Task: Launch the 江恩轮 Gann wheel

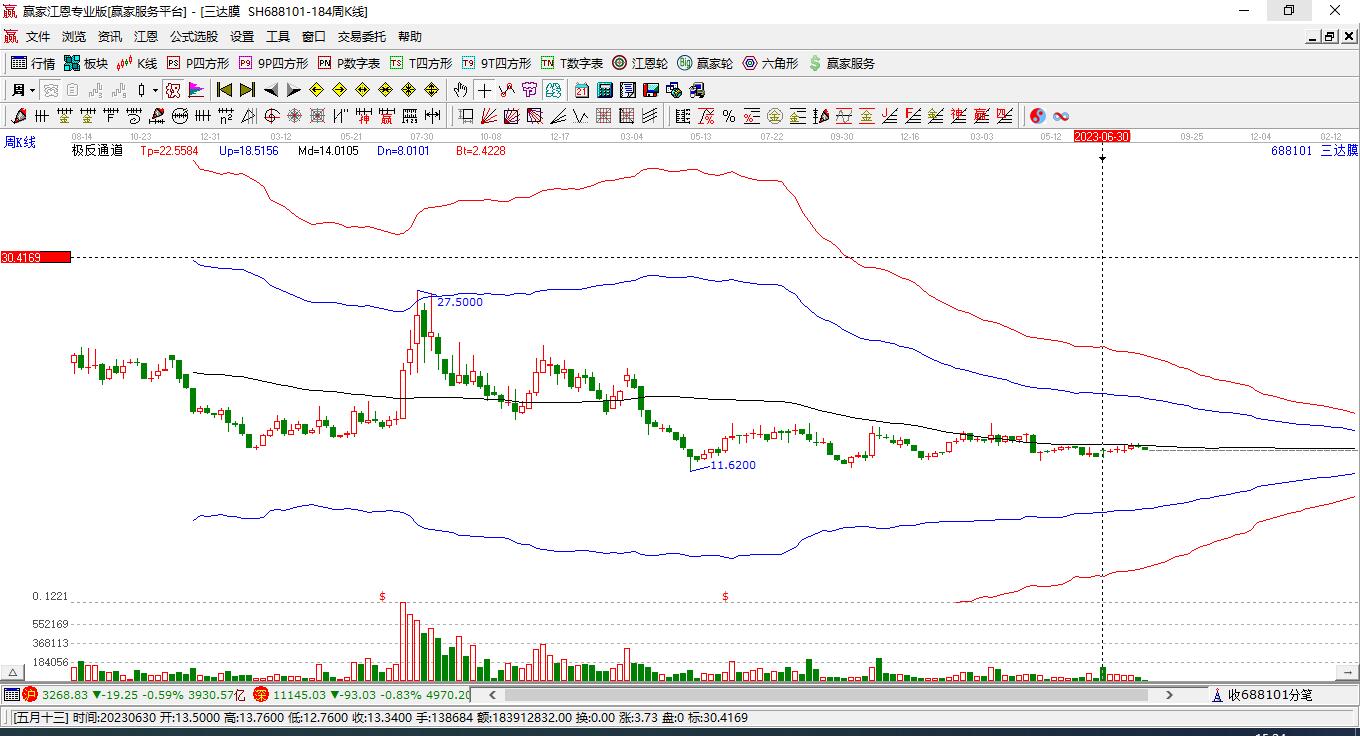Action: pyautogui.click(x=640, y=63)
